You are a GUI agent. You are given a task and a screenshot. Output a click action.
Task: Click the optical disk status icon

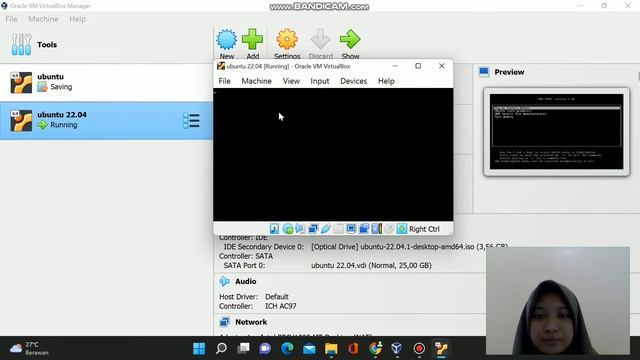tap(287, 229)
